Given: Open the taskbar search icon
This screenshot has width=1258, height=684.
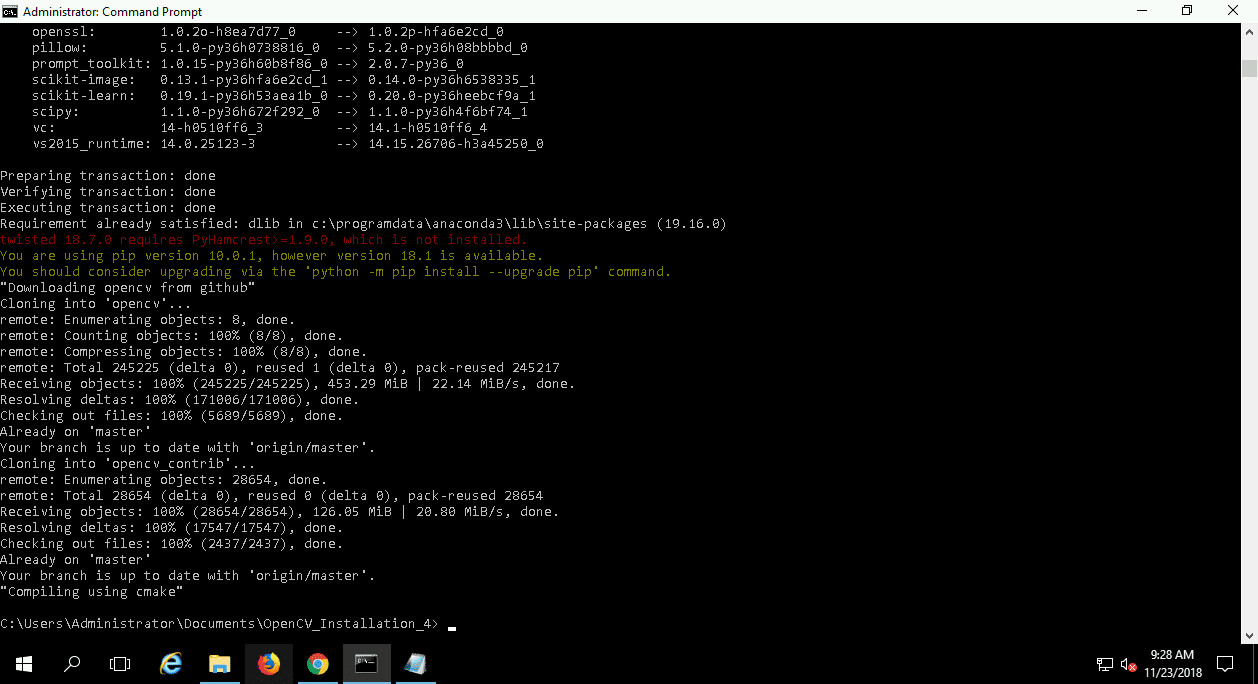Looking at the screenshot, I should click(72, 664).
